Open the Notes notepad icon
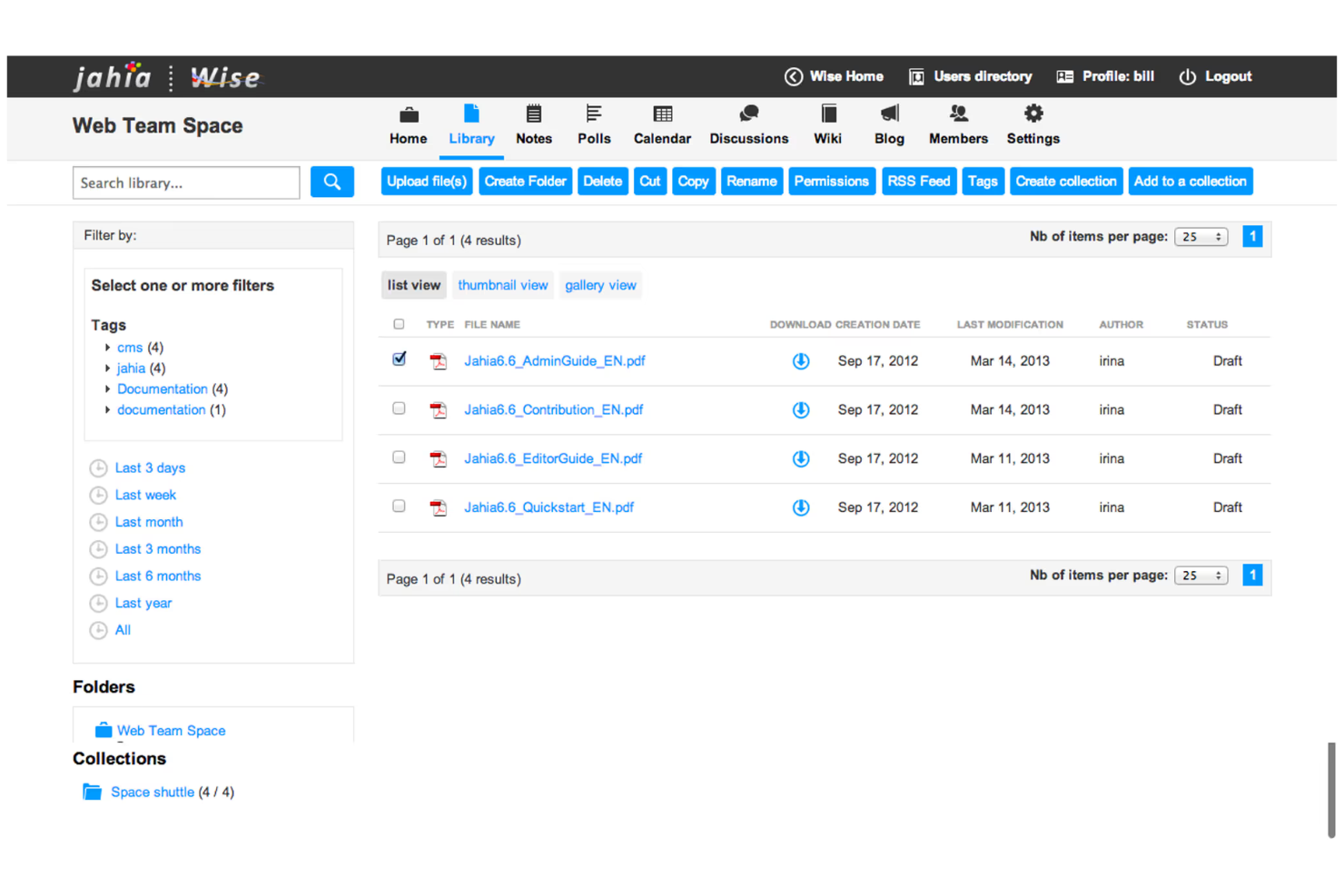This screenshot has width=1344, height=896. pos(534,113)
